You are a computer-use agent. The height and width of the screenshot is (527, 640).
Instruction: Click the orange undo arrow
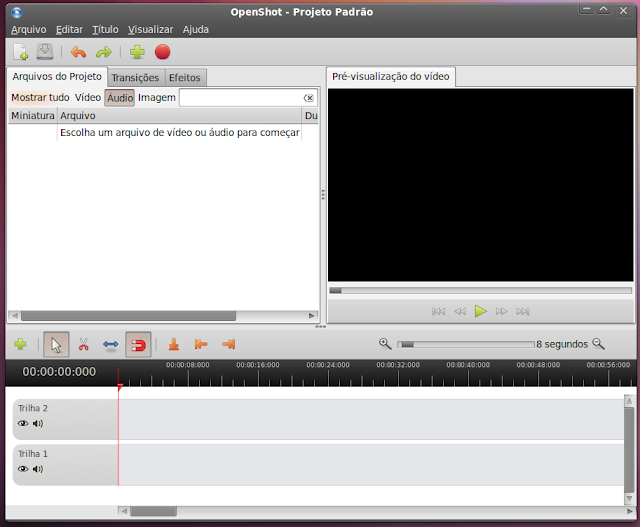pos(78,52)
